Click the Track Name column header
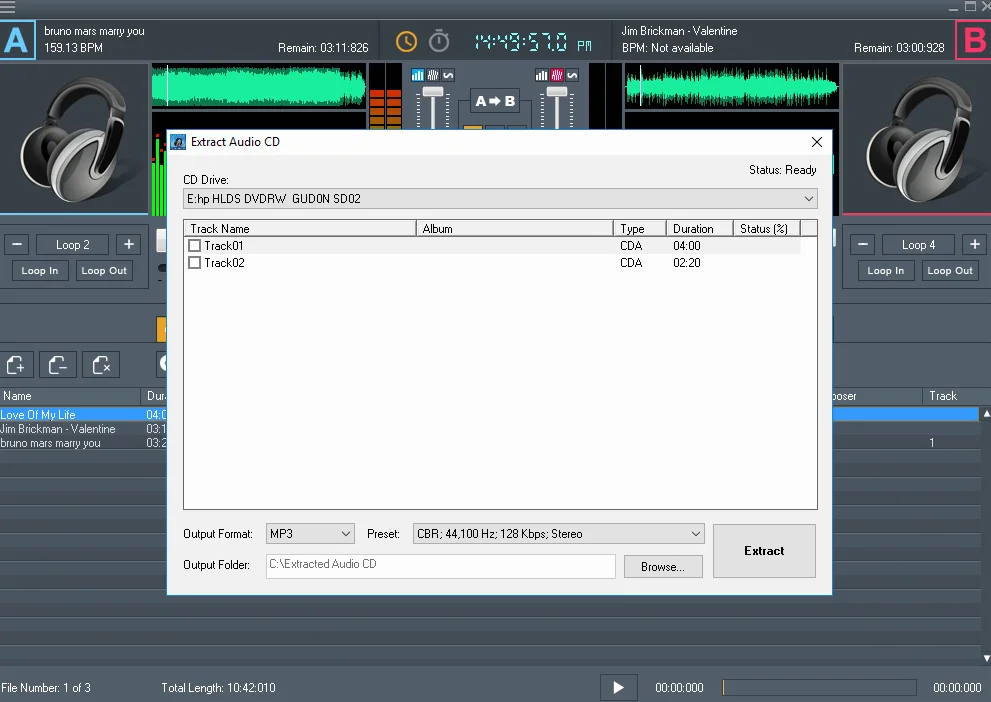991x702 pixels. click(x=300, y=229)
